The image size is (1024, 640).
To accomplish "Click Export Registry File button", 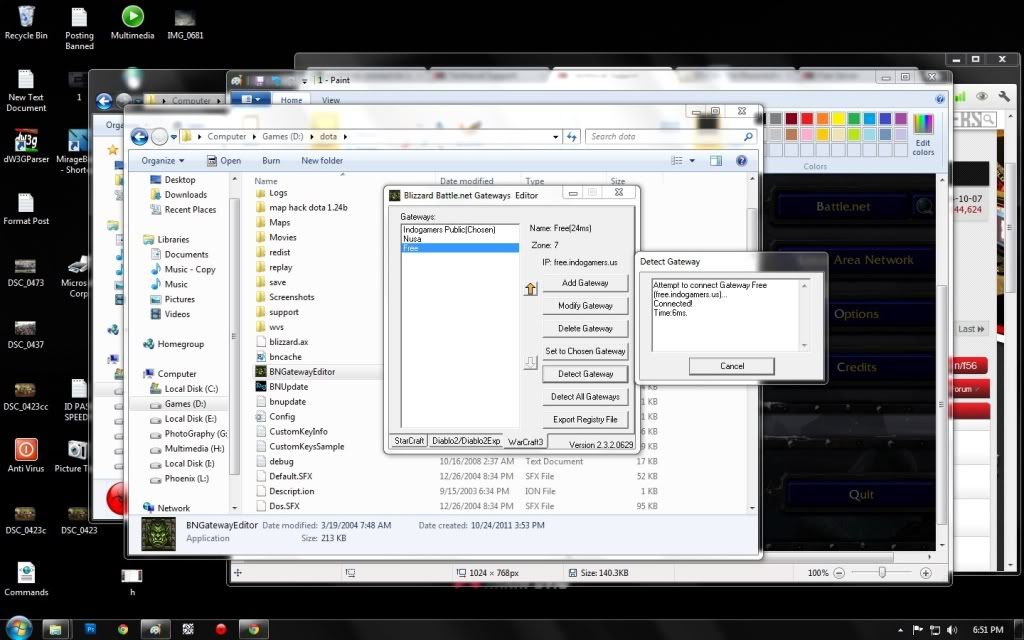I will 585,419.
